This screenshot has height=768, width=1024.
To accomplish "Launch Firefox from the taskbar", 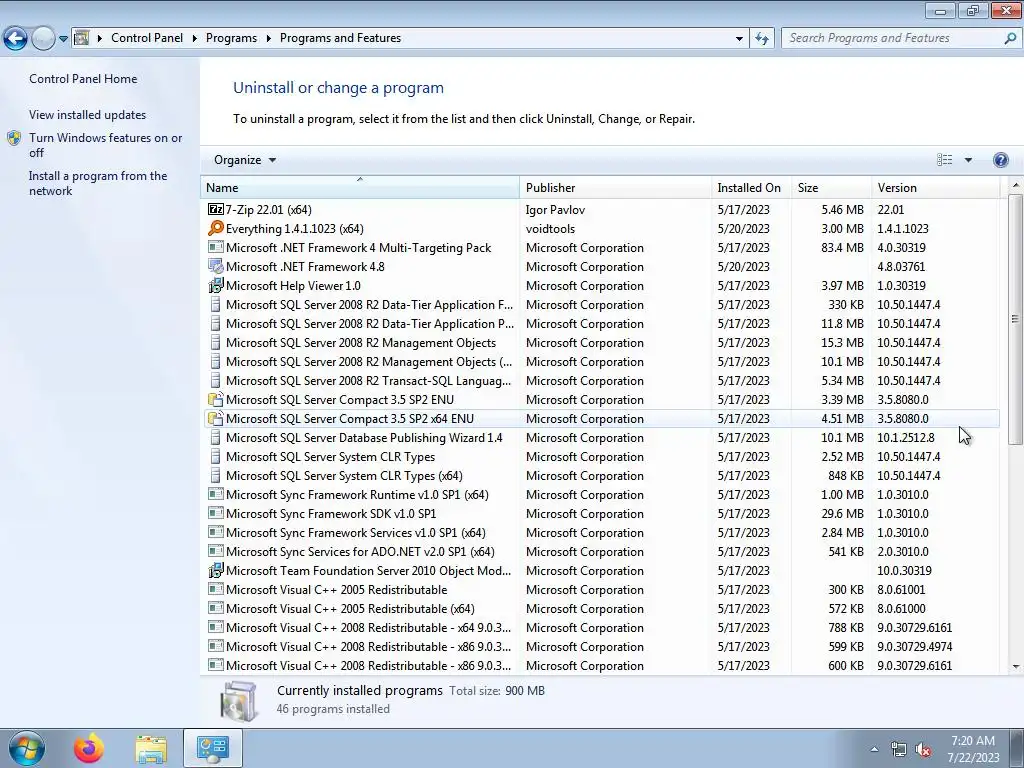I will click(88, 748).
